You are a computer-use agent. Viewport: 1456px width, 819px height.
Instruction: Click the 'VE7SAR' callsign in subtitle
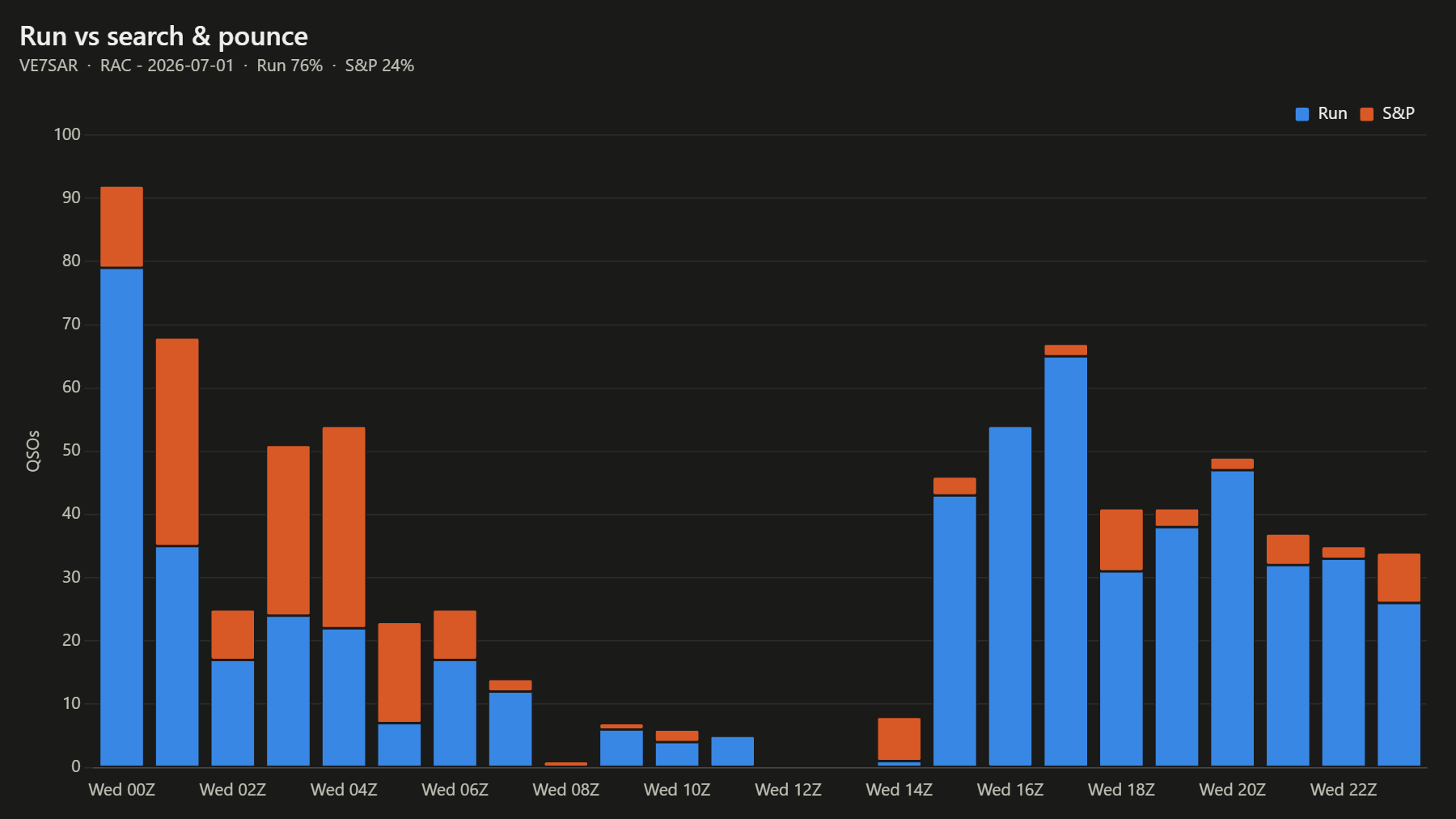[x=49, y=66]
